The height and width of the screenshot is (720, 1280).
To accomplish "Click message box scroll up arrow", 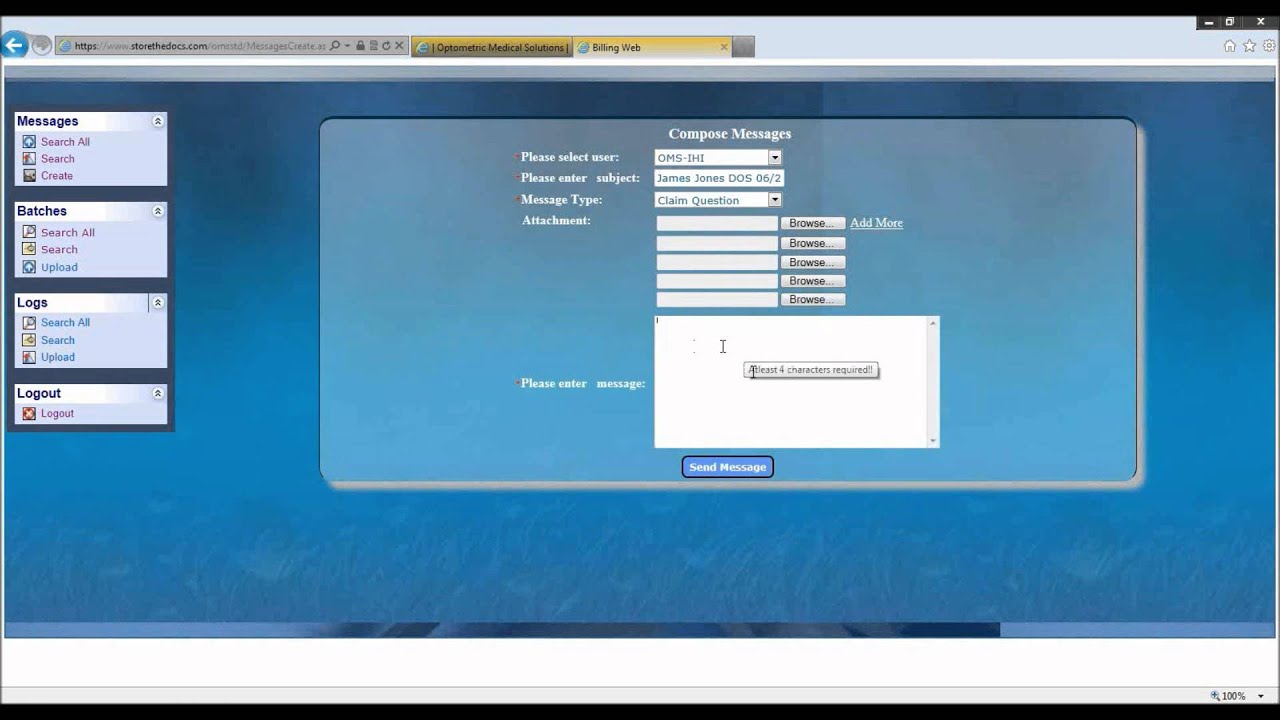I will (x=933, y=323).
